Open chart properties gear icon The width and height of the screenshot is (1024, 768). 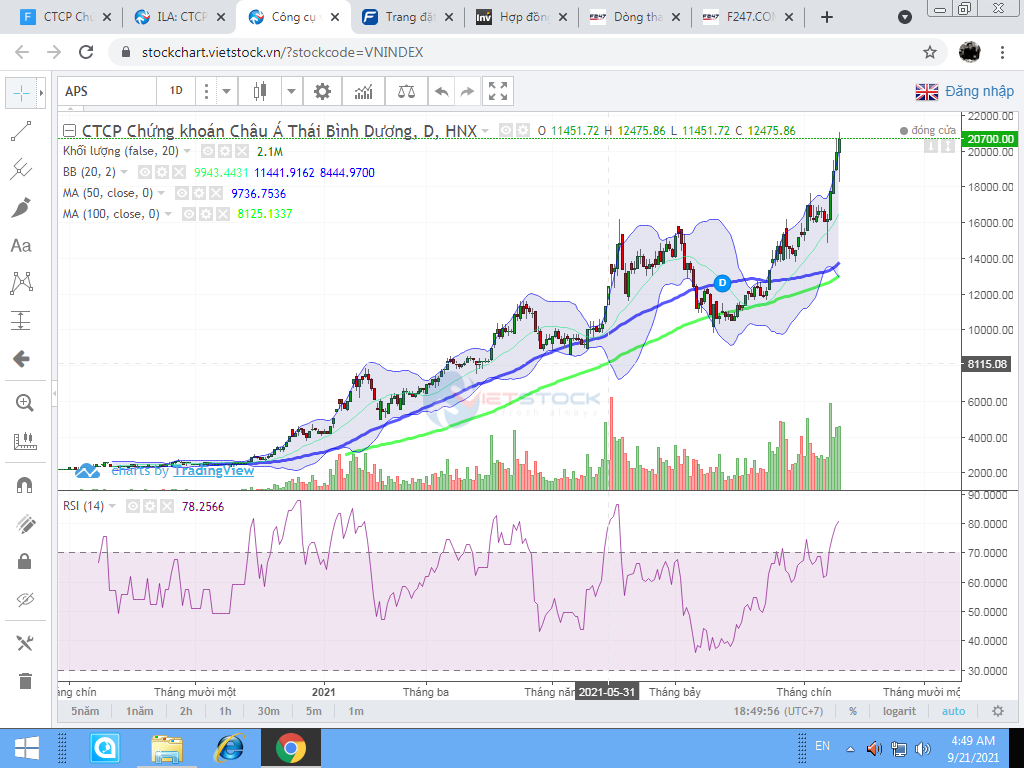click(322, 91)
